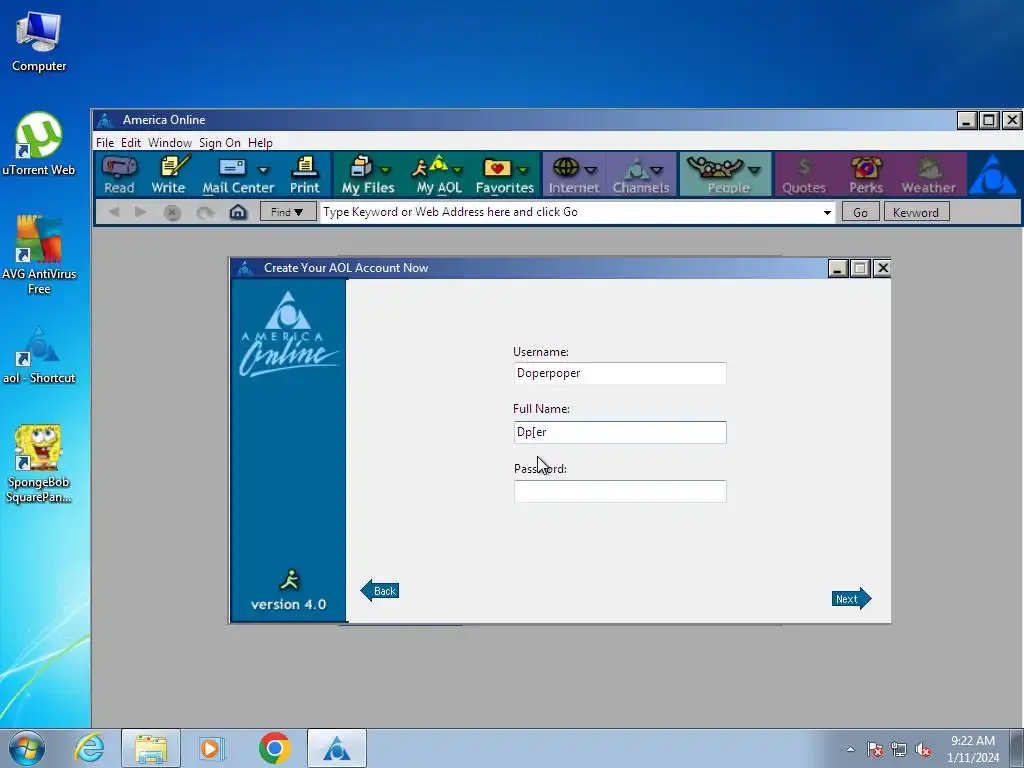1024x768 pixels.
Task: Expand the People dropdown arrow
Action: click(754, 170)
